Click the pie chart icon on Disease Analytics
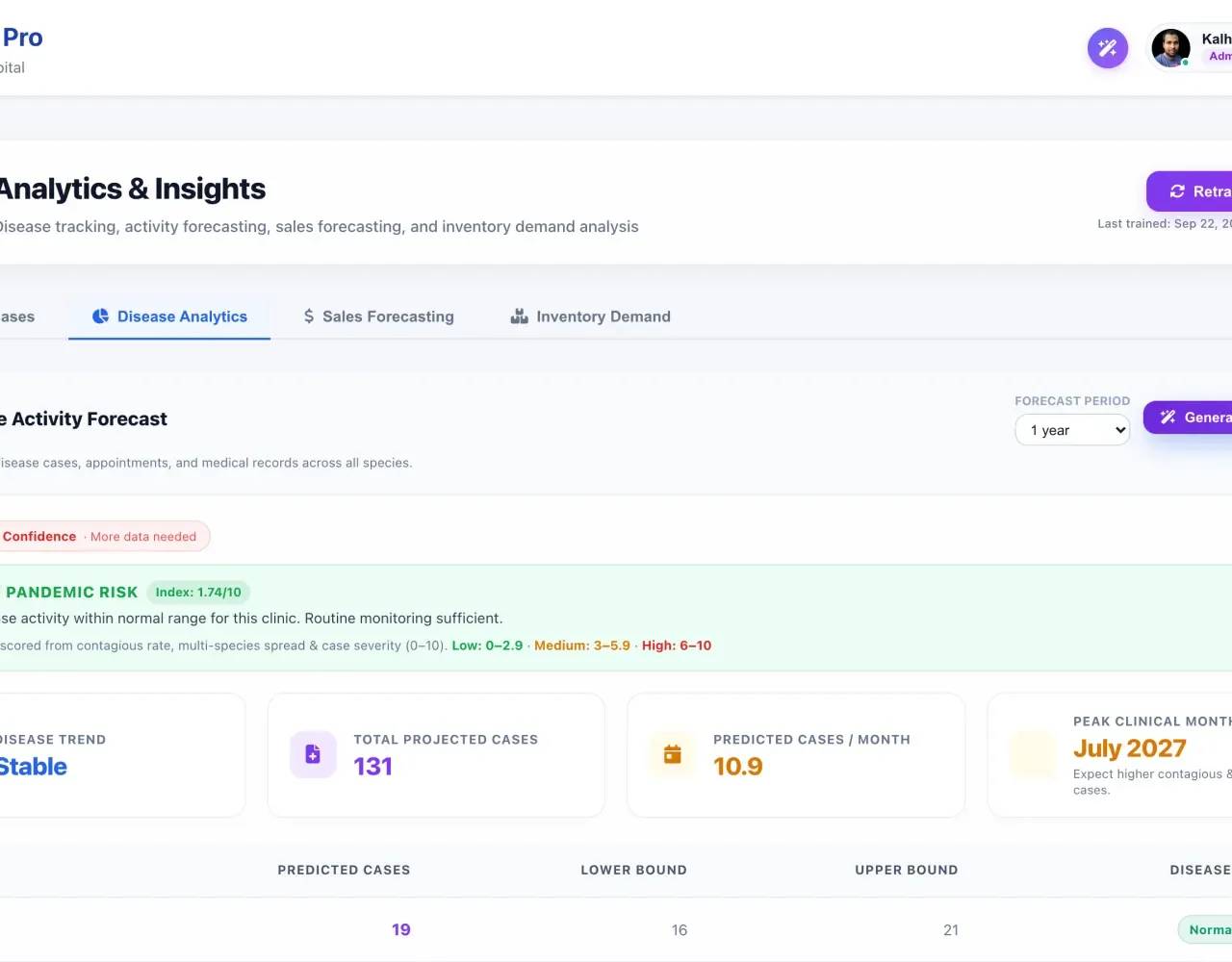The width and height of the screenshot is (1232, 962). coord(100,316)
